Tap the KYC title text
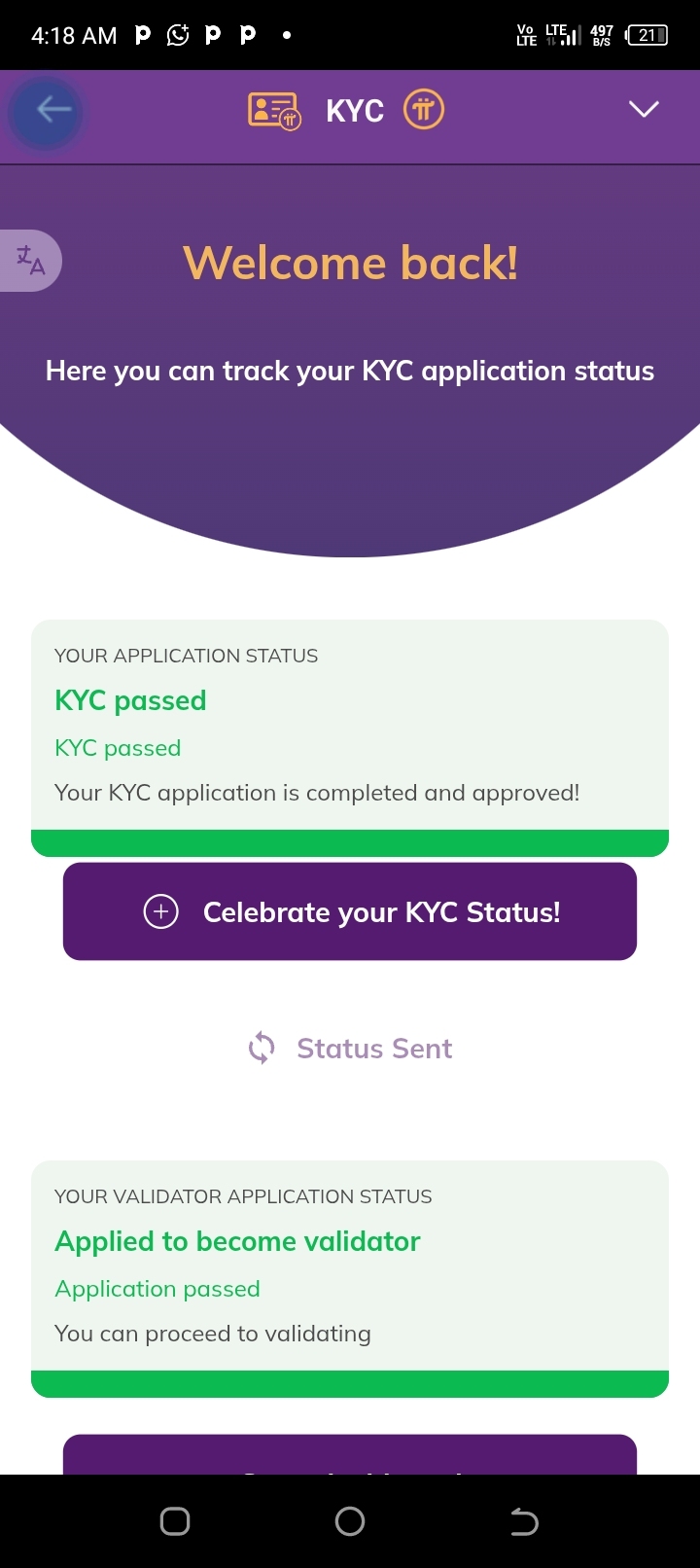 [355, 111]
